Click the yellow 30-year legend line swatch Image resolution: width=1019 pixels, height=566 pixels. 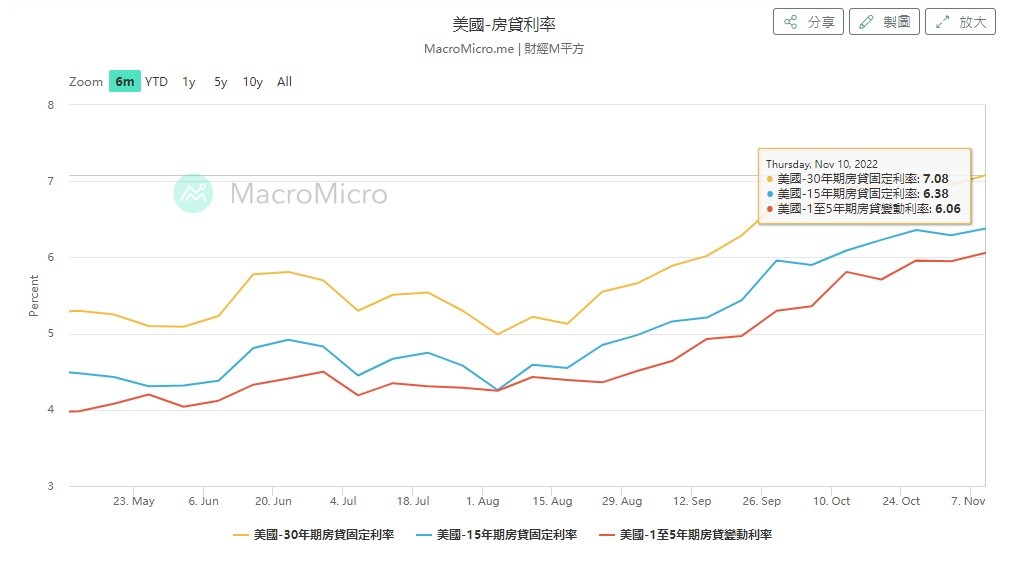click(x=240, y=535)
